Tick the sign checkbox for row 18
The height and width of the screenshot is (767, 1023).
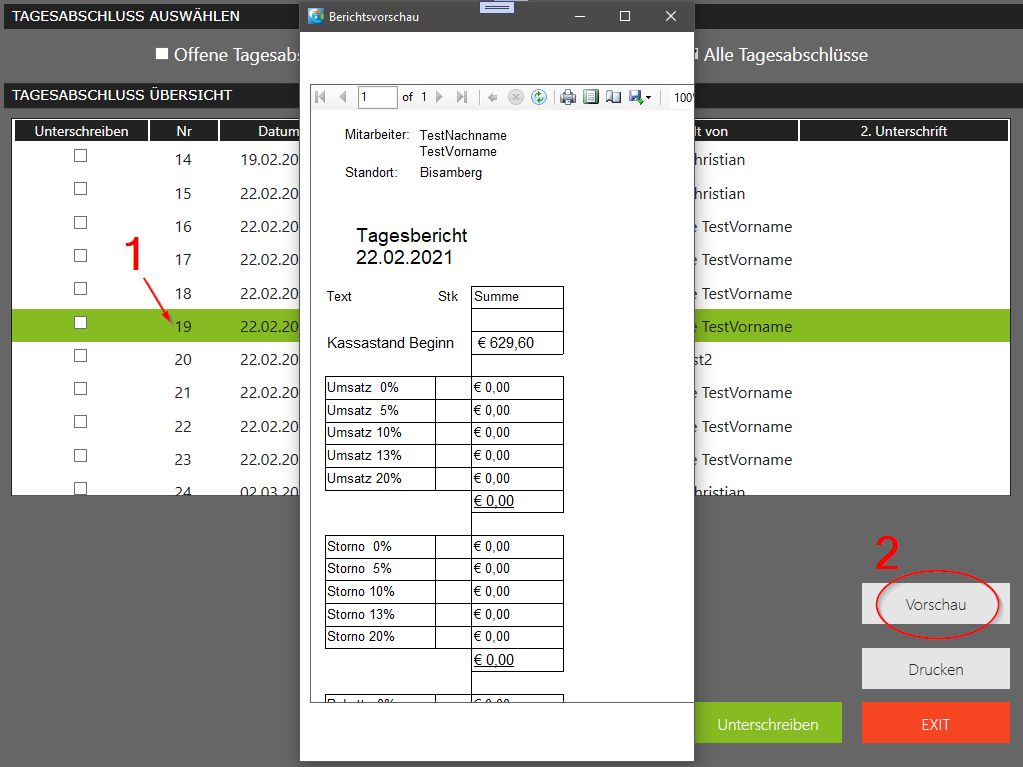pos(80,288)
